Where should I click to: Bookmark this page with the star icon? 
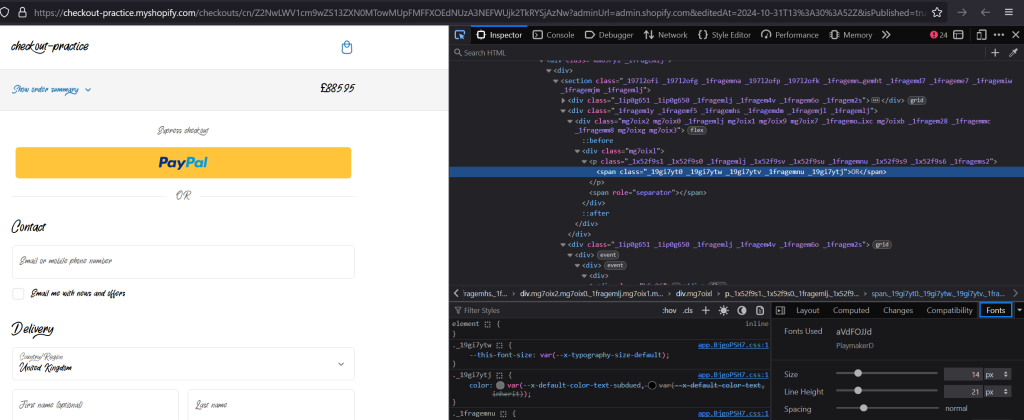(x=936, y=13)
